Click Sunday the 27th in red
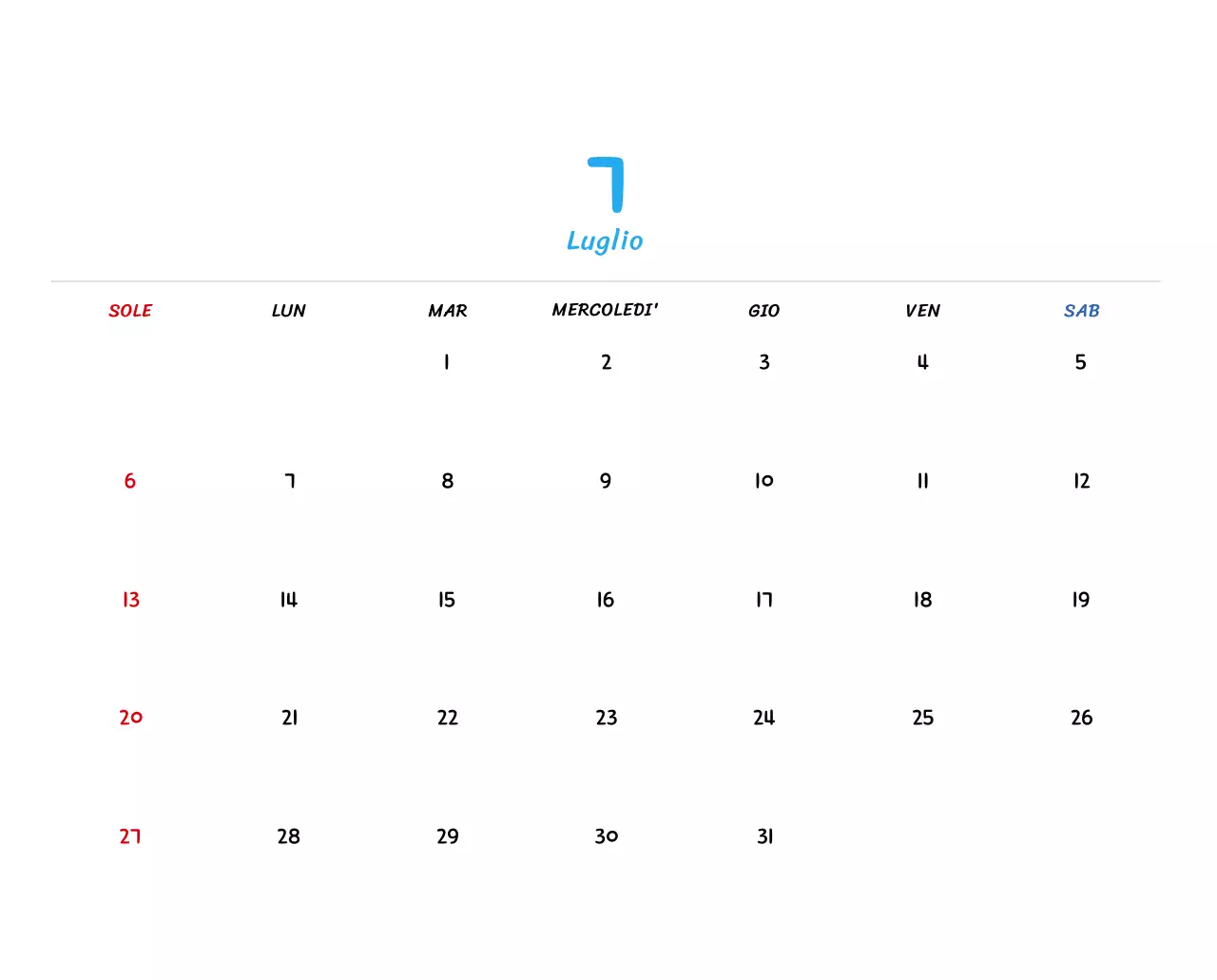 click(x=129, y=836)
